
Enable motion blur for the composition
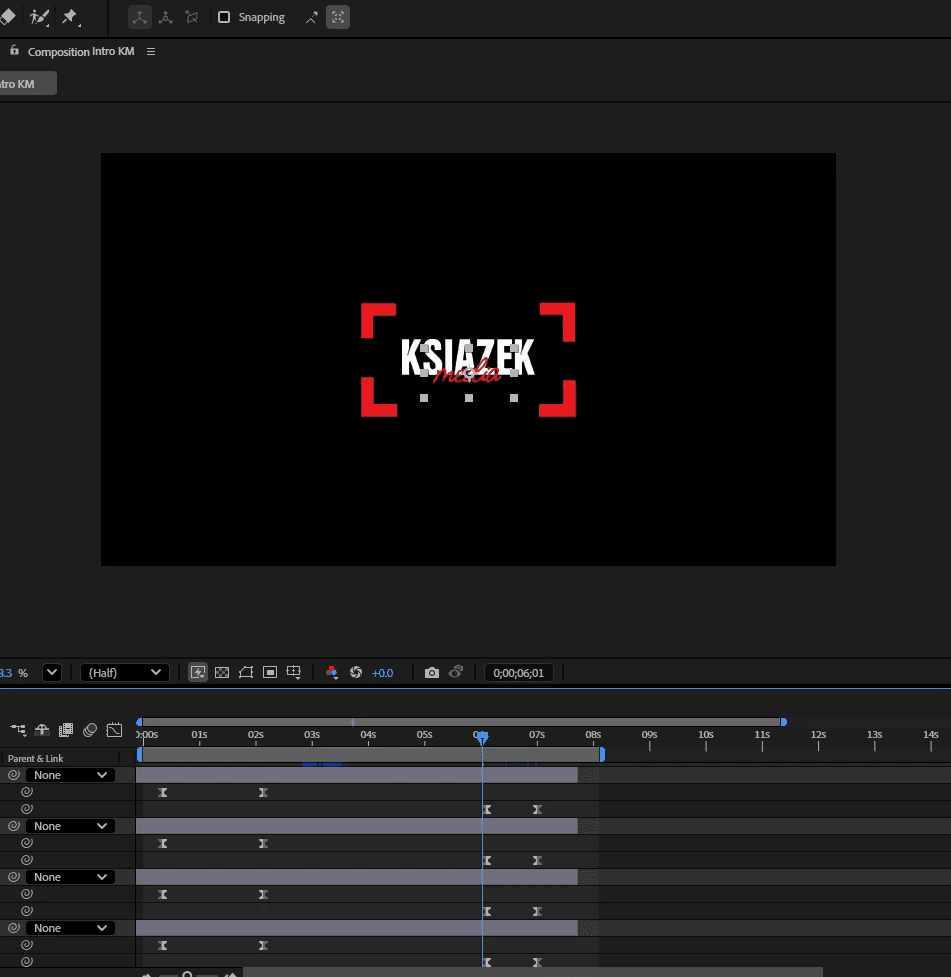click(x=90, y=730)
